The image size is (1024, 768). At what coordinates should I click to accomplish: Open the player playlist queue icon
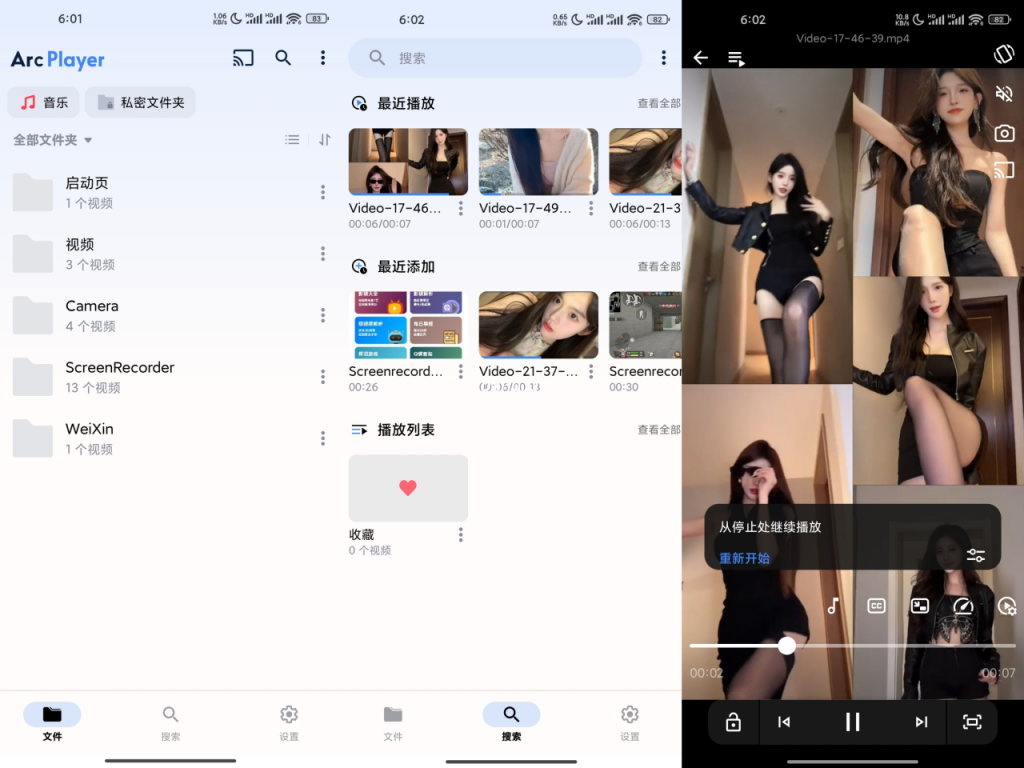737,59
